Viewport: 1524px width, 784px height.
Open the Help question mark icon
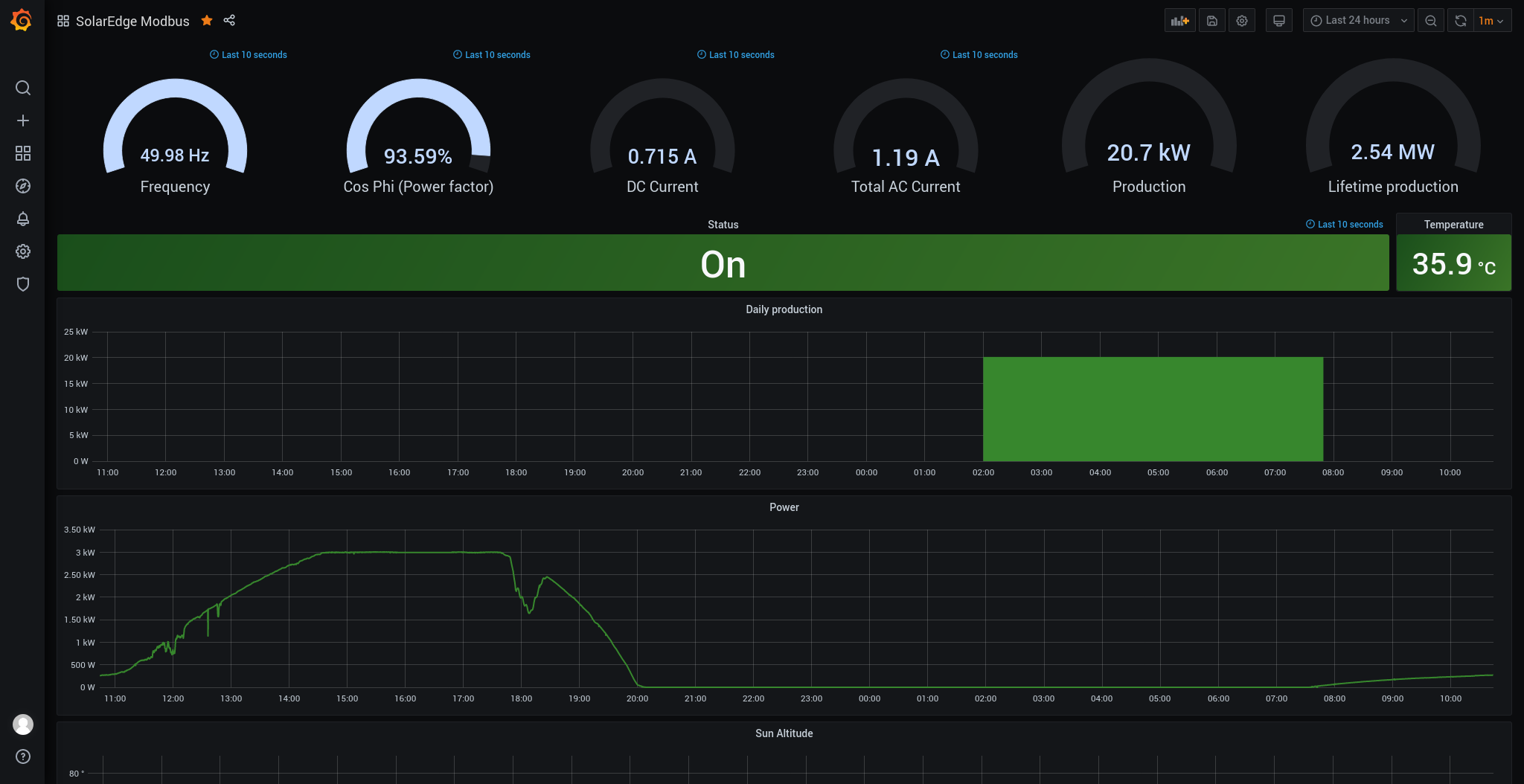23,756
